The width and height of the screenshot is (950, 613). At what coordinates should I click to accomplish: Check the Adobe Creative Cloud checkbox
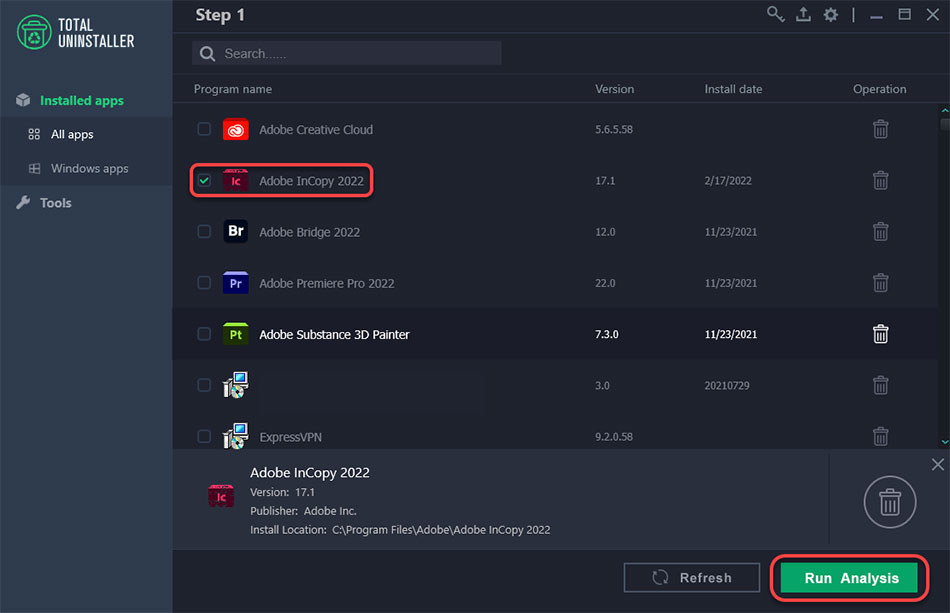tap(204, 129)
